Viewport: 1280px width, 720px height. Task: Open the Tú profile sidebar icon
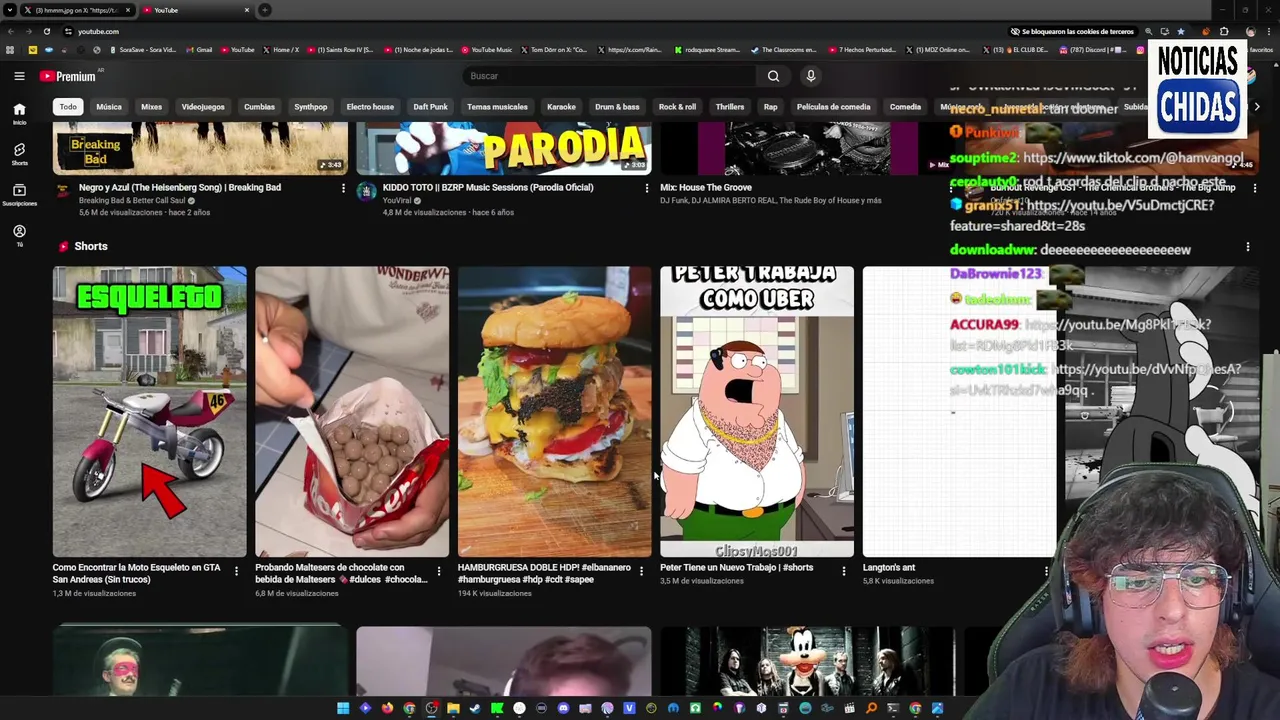coord(19,235)
